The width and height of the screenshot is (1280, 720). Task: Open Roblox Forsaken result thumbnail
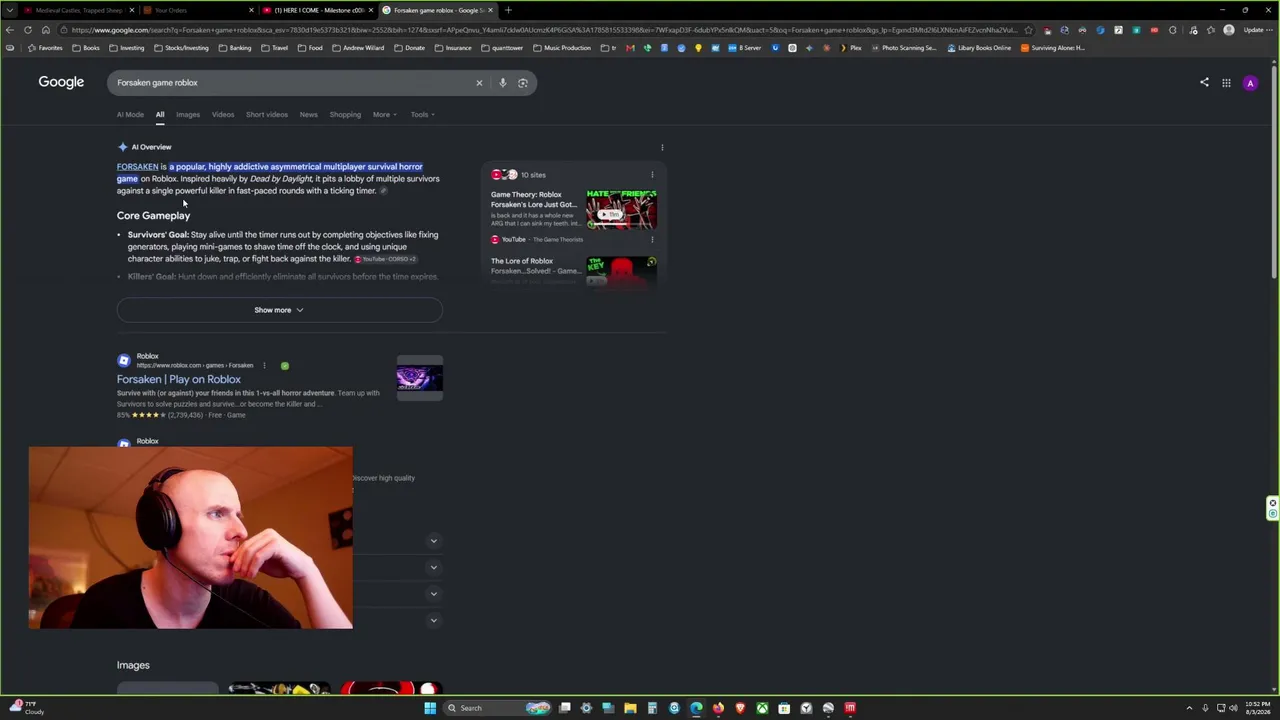pyautogui.click(x=419, y=378)
